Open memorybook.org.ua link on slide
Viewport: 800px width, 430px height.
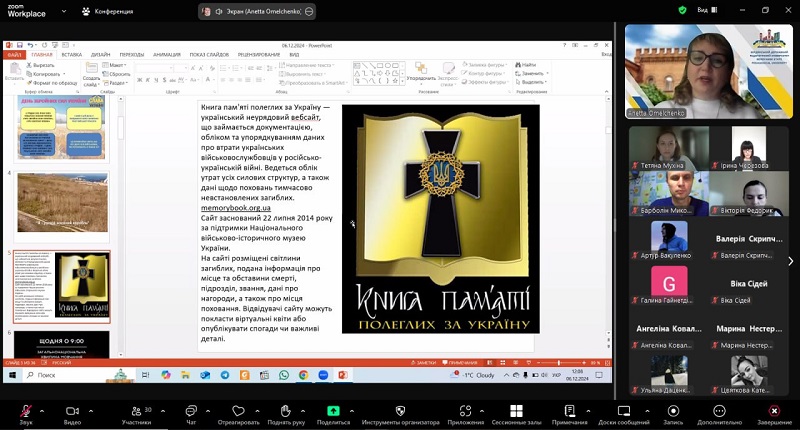tap(236, 208)
